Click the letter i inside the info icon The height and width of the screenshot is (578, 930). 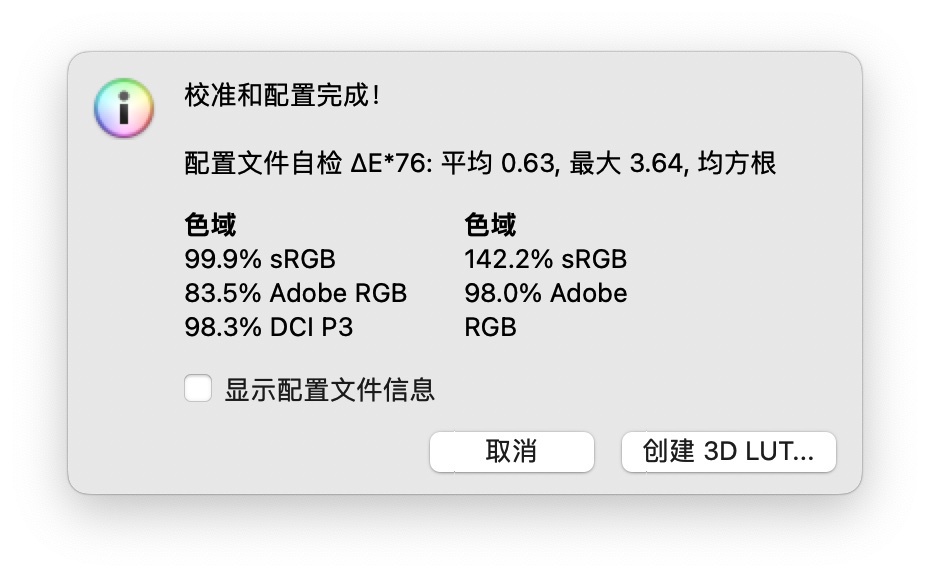[x=123, y=107]
